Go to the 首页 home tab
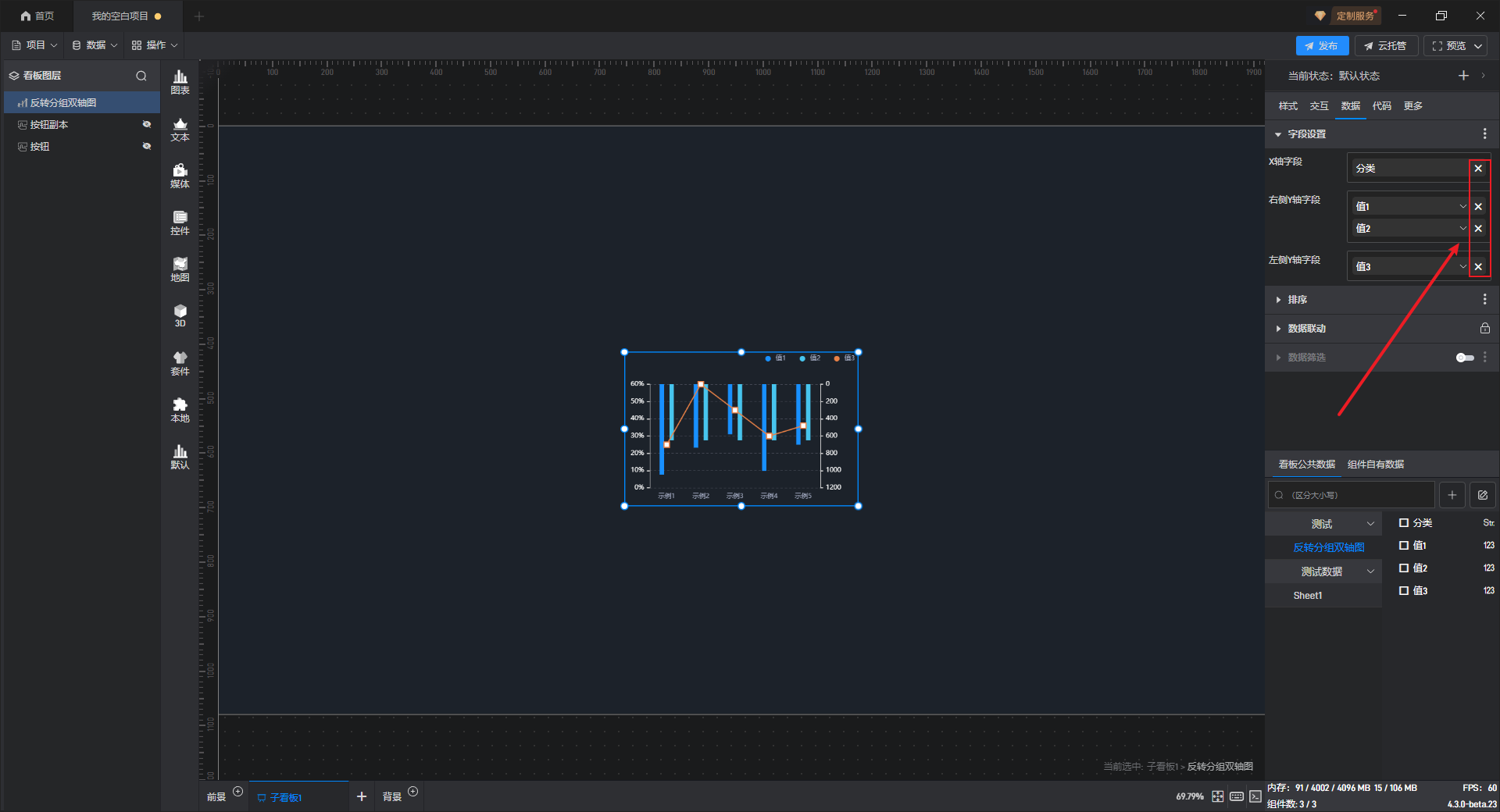1500x812 pixels. [37, 16]
